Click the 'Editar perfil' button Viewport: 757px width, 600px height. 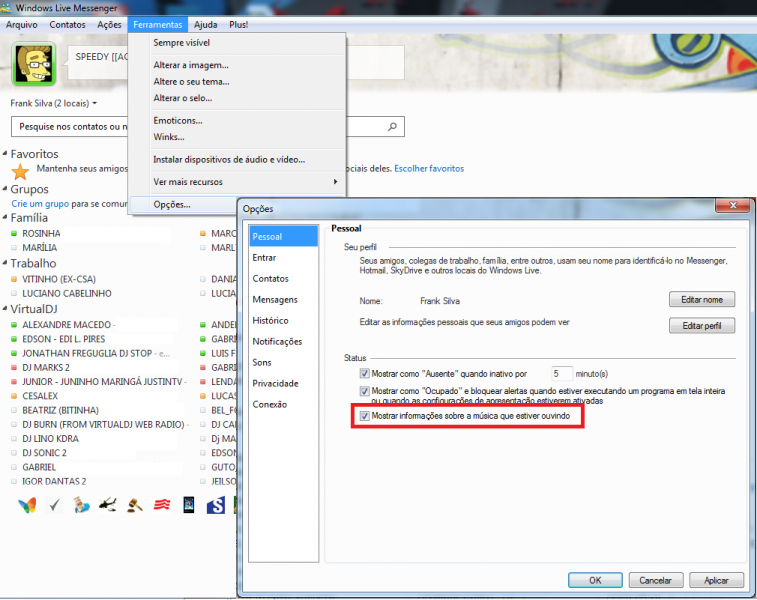click(702, 325)
